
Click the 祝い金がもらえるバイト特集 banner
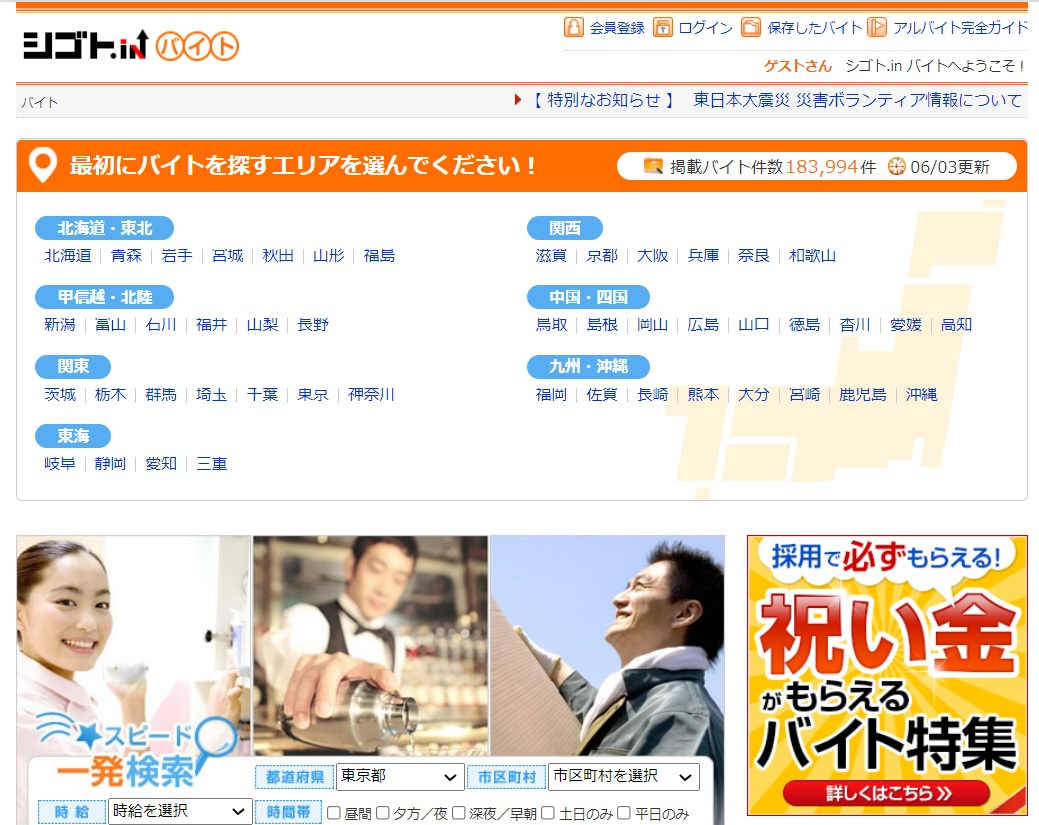click(887, 675)
